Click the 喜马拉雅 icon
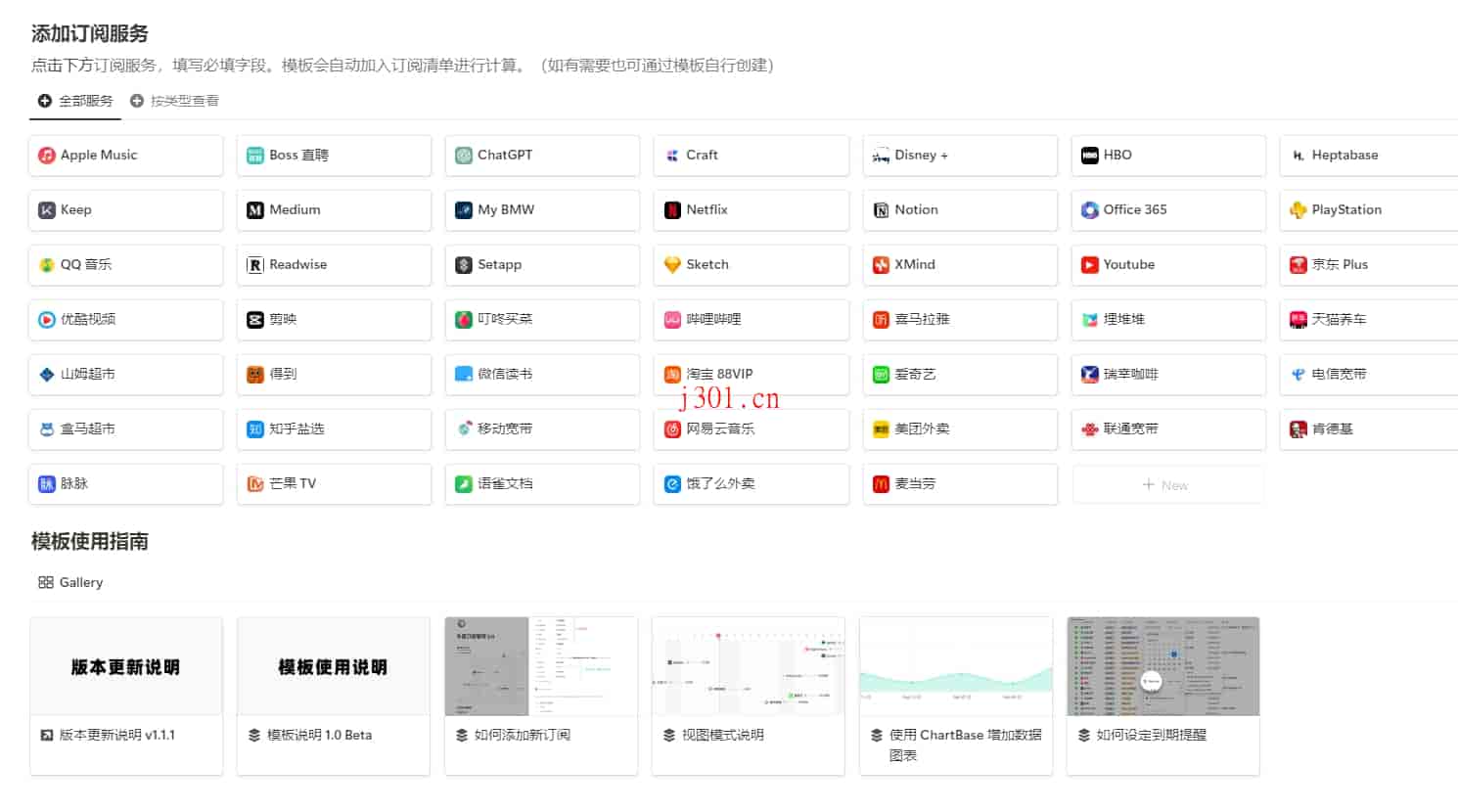The height and width of the screenshot is (812, 1458). (x=881, y=320)
